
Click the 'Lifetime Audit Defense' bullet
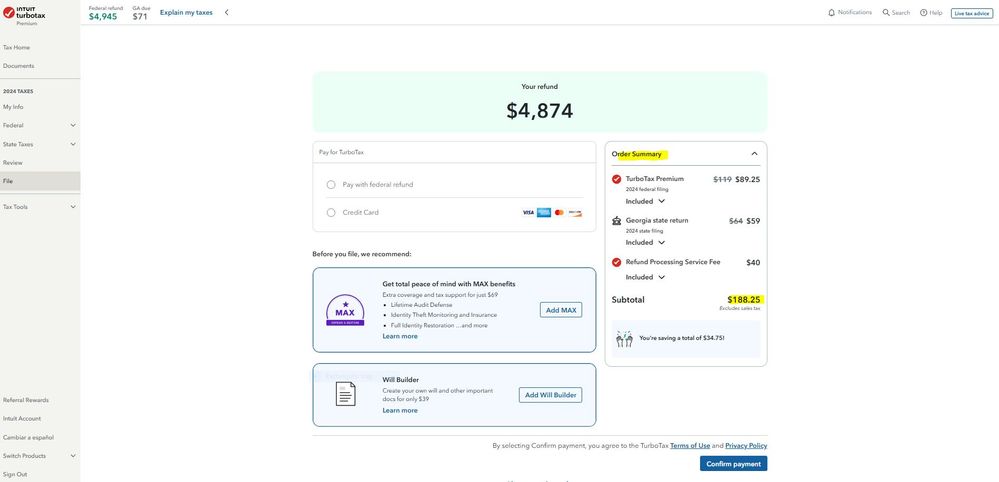point(422,305)
